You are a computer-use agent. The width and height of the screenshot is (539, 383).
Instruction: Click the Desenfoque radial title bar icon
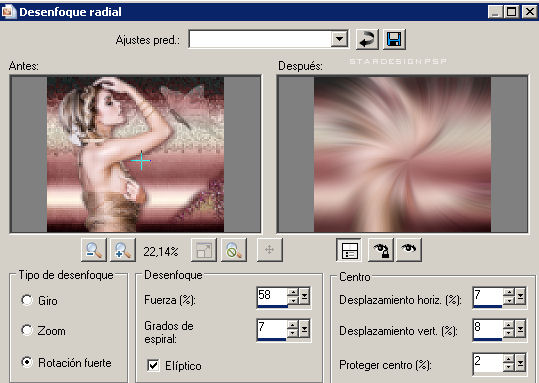[8, 12]
